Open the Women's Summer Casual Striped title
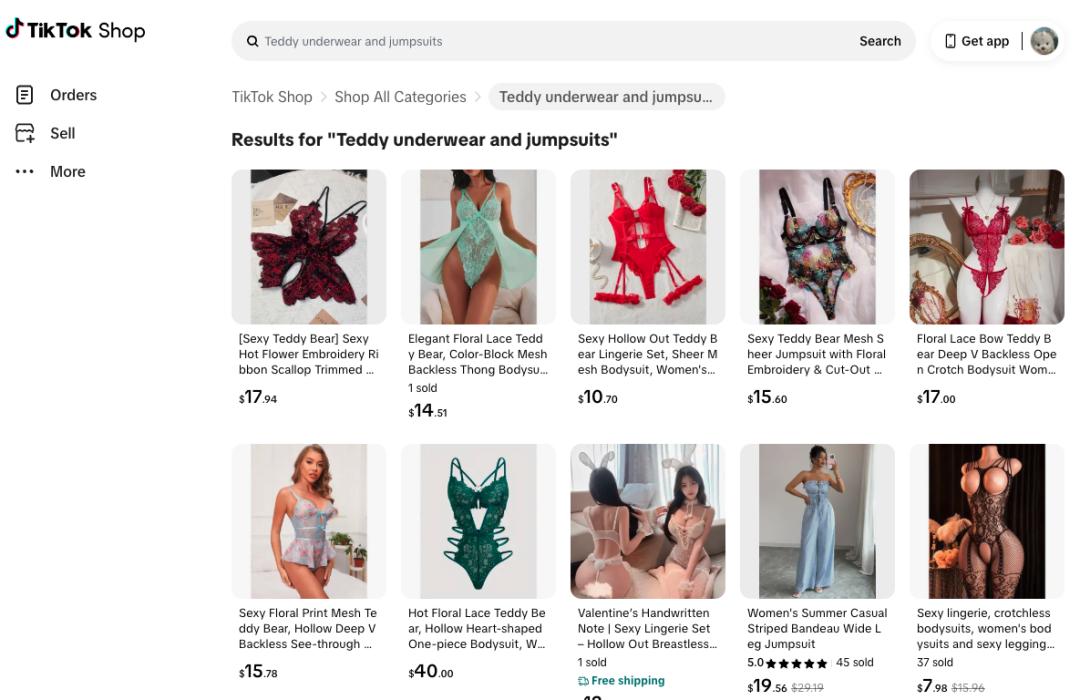 [817, 628]
